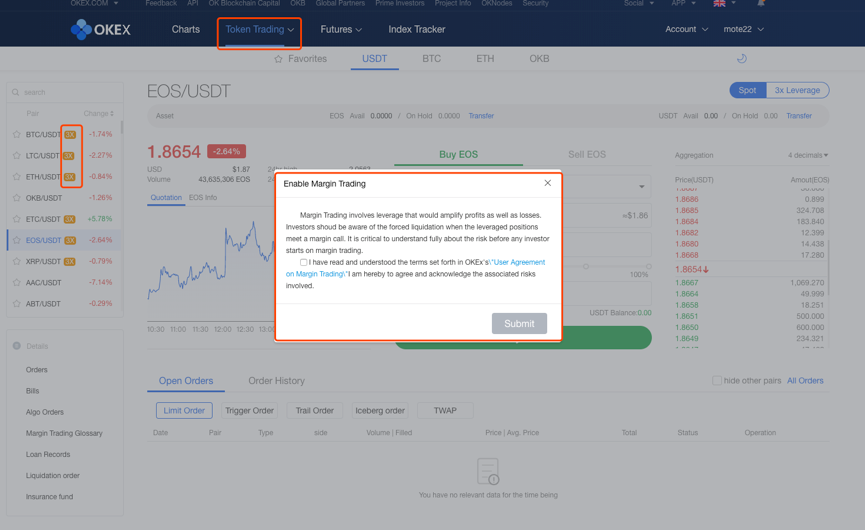Click the middle amount slider marker
865x530 pixels.
coord(586,266)
